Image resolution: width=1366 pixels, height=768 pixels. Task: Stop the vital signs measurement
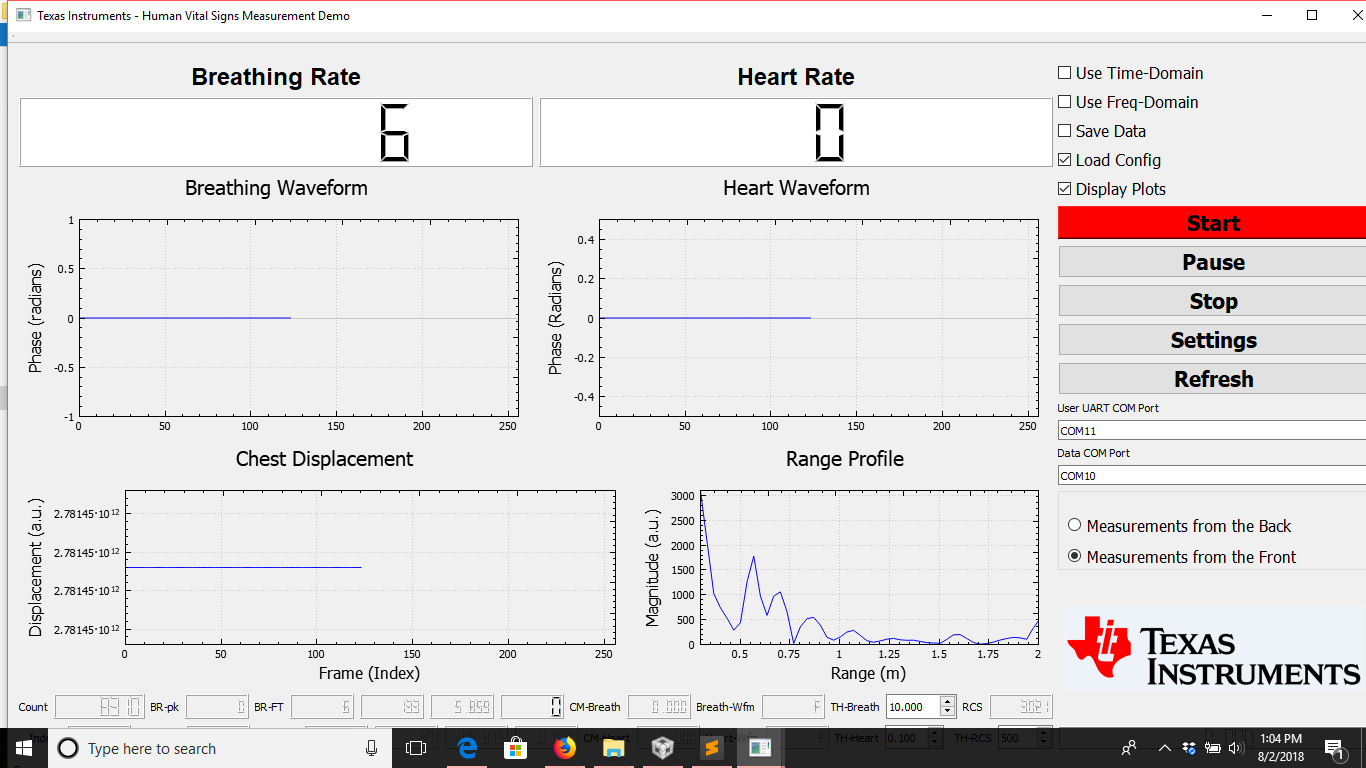pos(1212,301)
